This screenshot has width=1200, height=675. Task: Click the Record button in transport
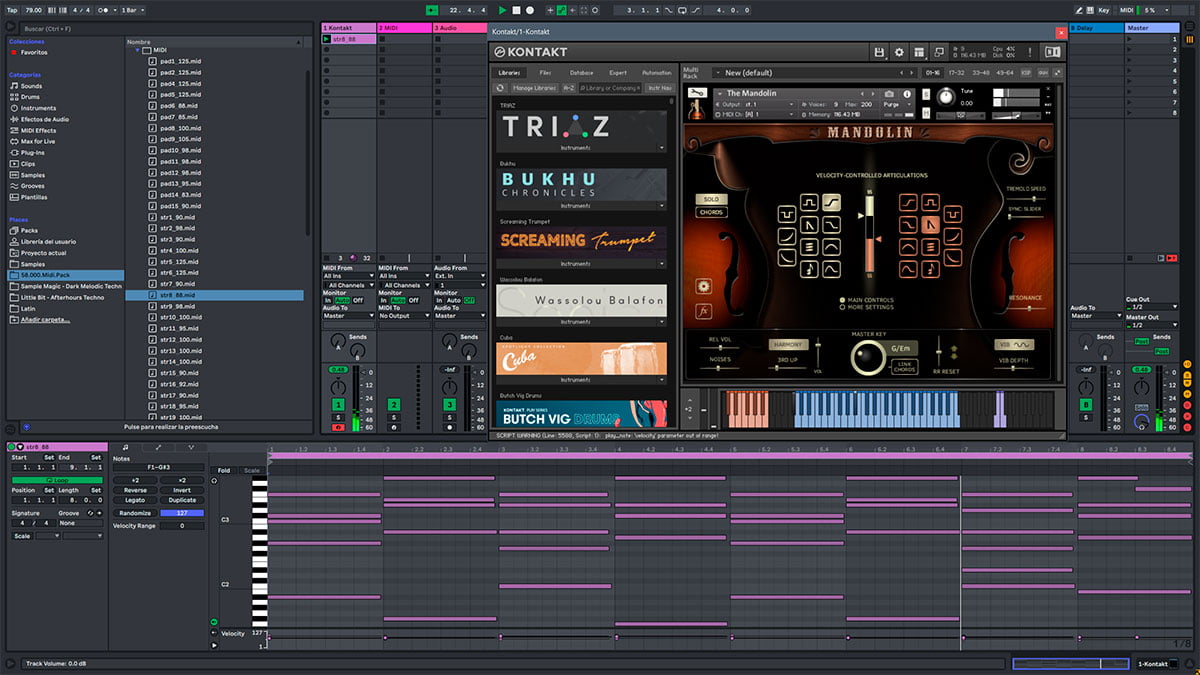click(x=530, y=9)
